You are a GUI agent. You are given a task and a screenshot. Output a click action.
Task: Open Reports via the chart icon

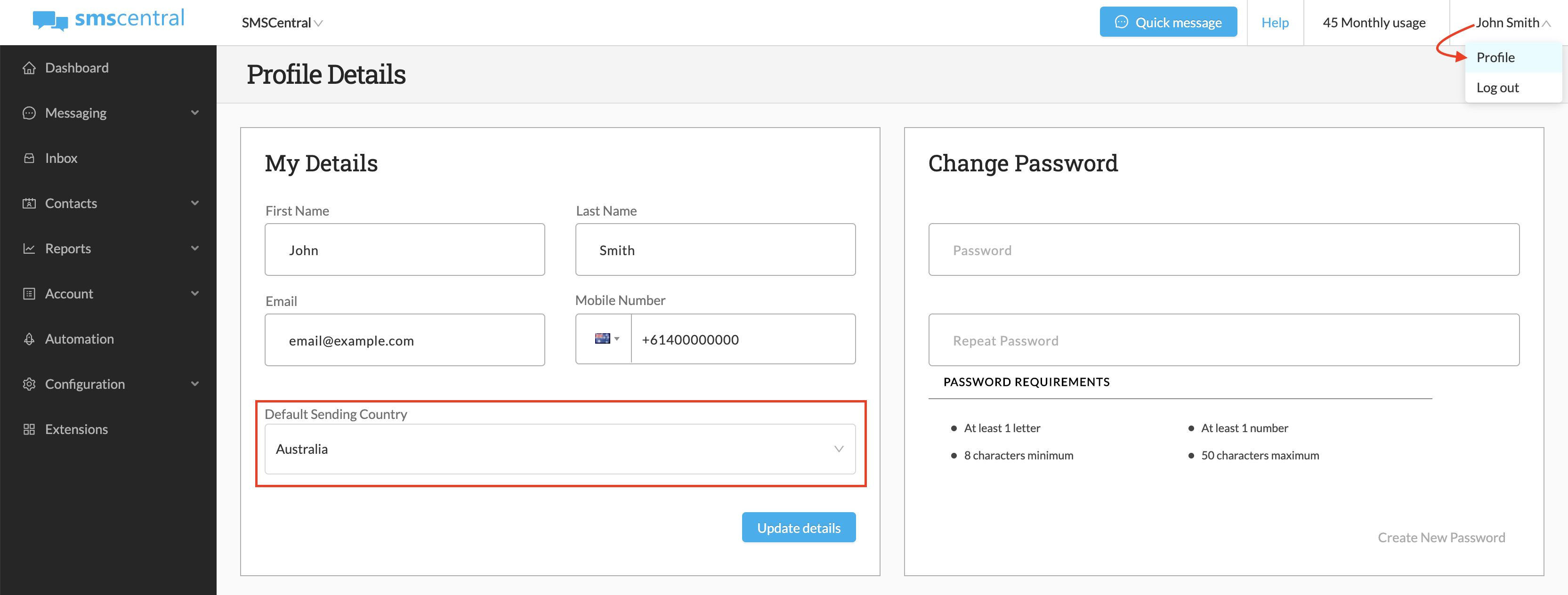30,248
